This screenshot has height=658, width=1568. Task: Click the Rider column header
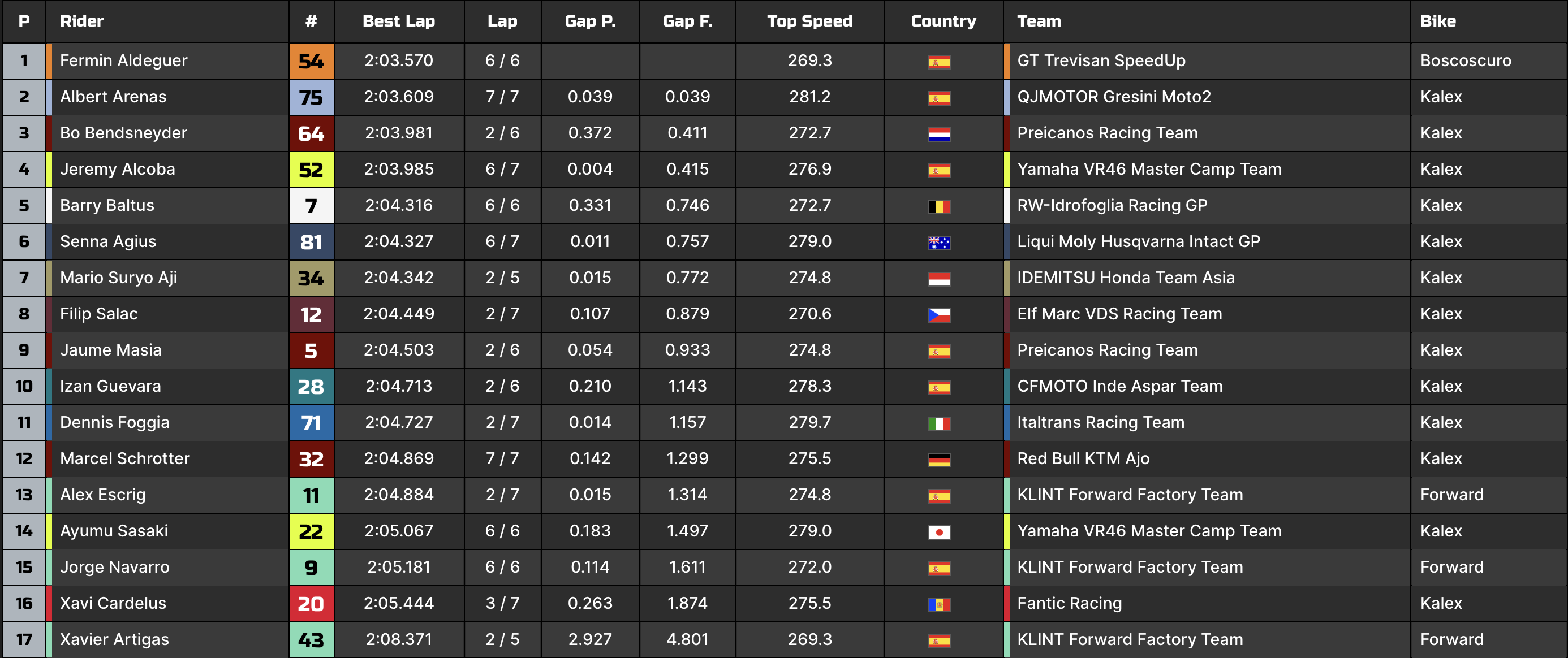coord(81,21)
